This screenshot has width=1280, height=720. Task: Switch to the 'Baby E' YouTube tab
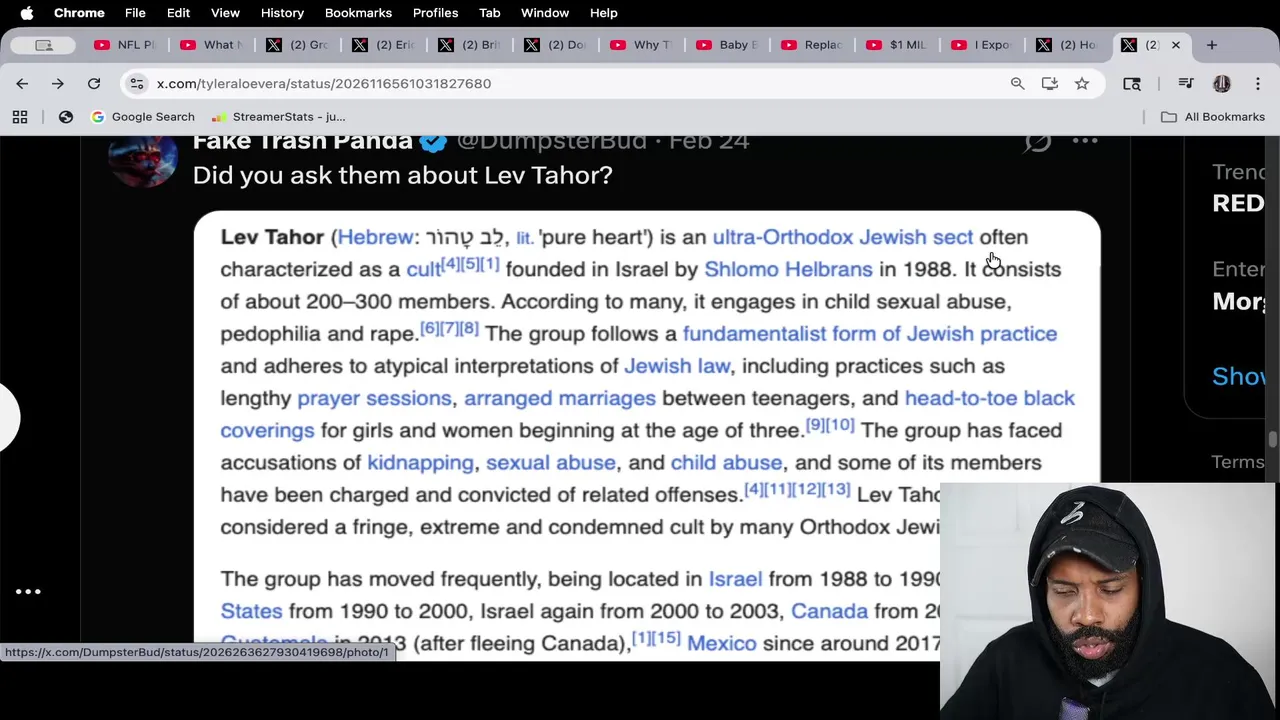(727, 45)
